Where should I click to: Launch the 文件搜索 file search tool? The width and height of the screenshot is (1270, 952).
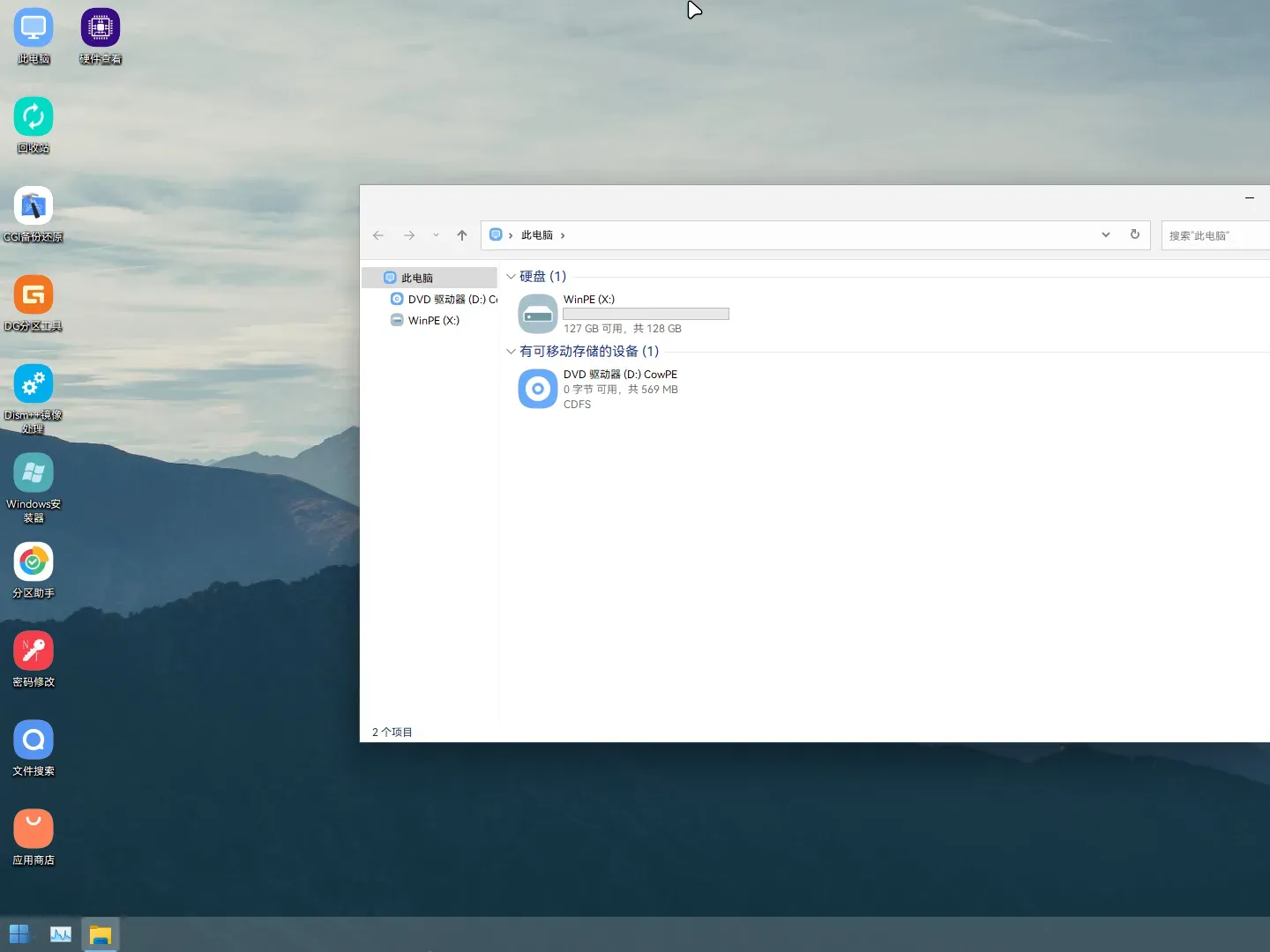(33, 742)
